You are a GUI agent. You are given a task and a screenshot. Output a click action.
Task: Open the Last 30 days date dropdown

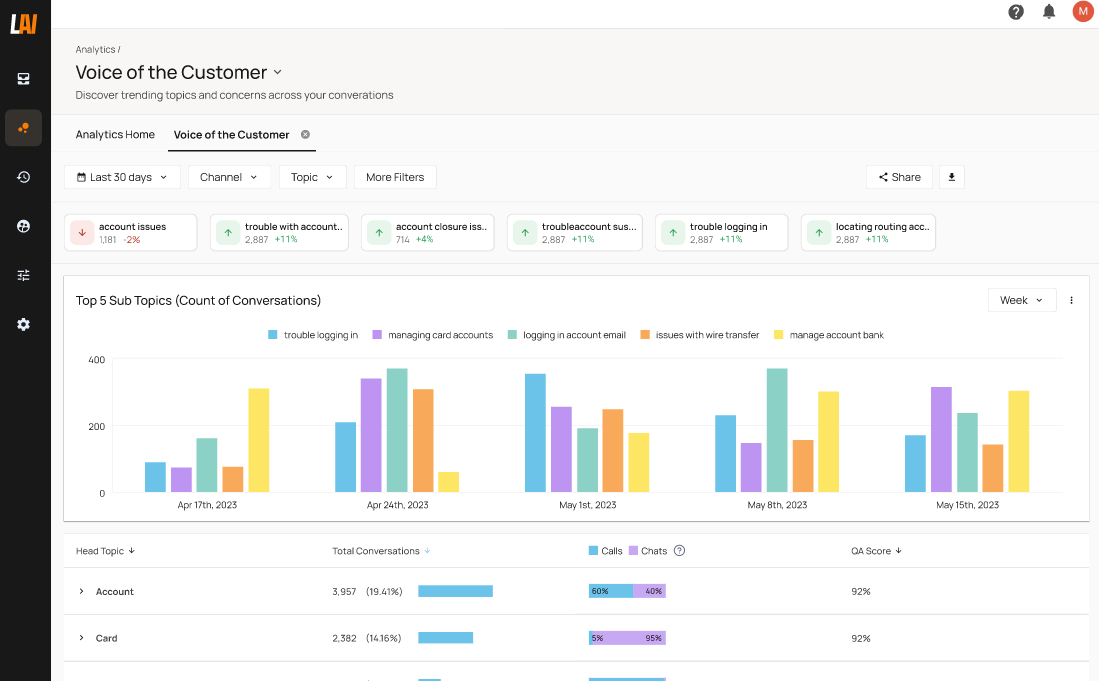[x=122, y=177]
